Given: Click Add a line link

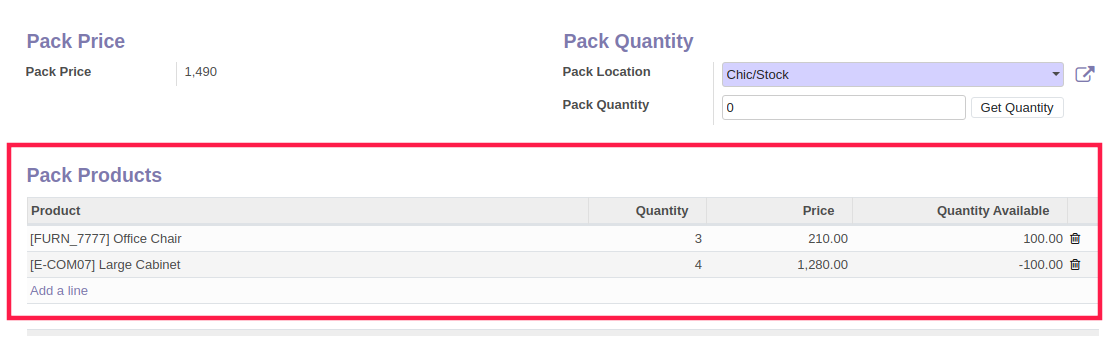Looking at the screenshot, I should 59,291.
